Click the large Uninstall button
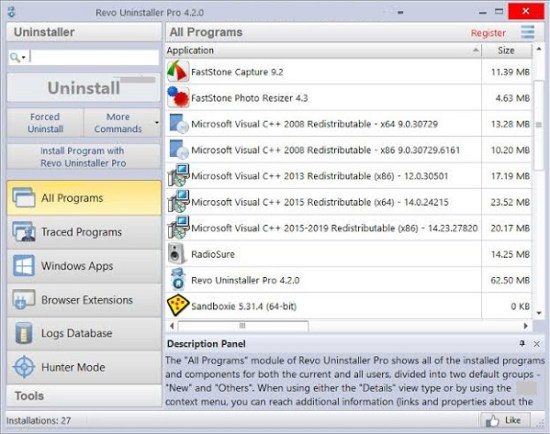Screen dimensions: 550x434 [x=84, y=88]
